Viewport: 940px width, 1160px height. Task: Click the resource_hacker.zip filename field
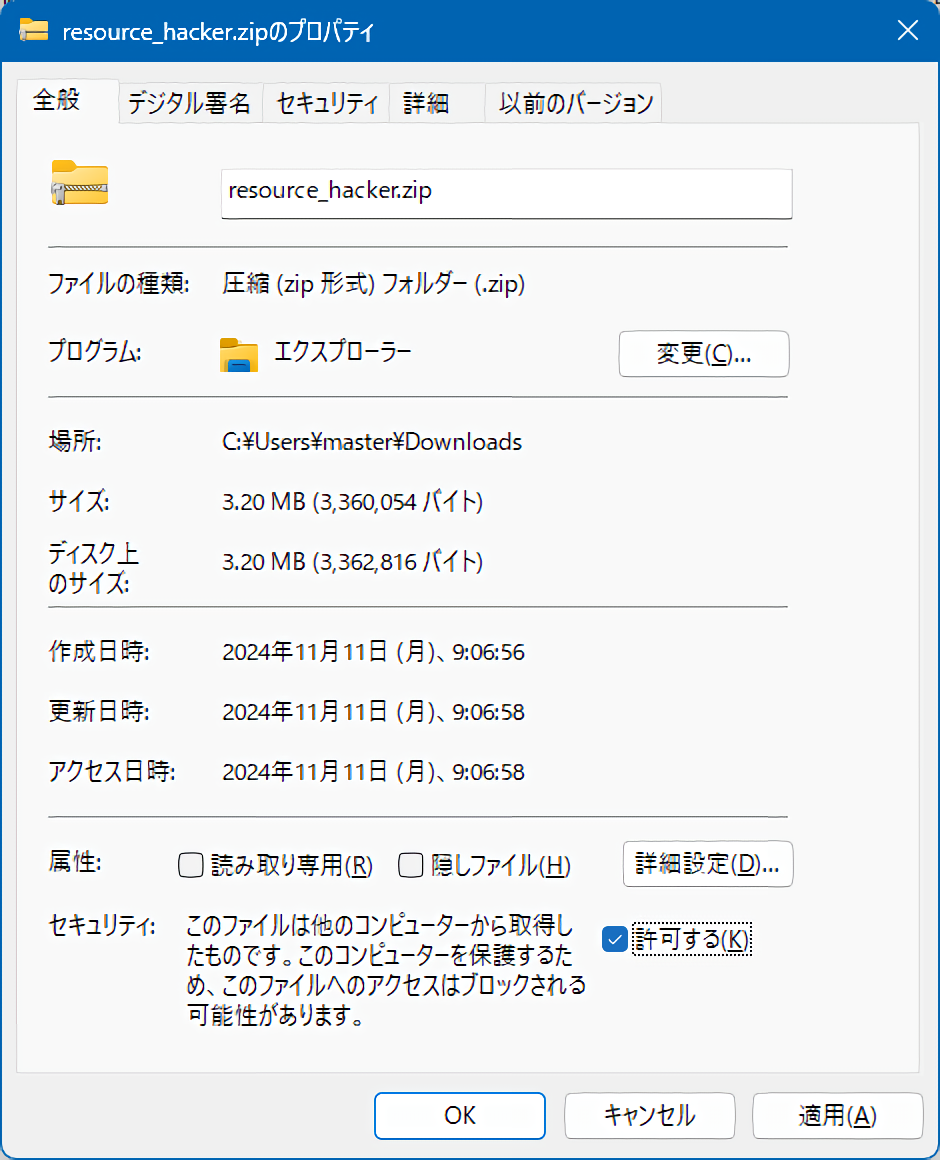click(x=506, y=192)
